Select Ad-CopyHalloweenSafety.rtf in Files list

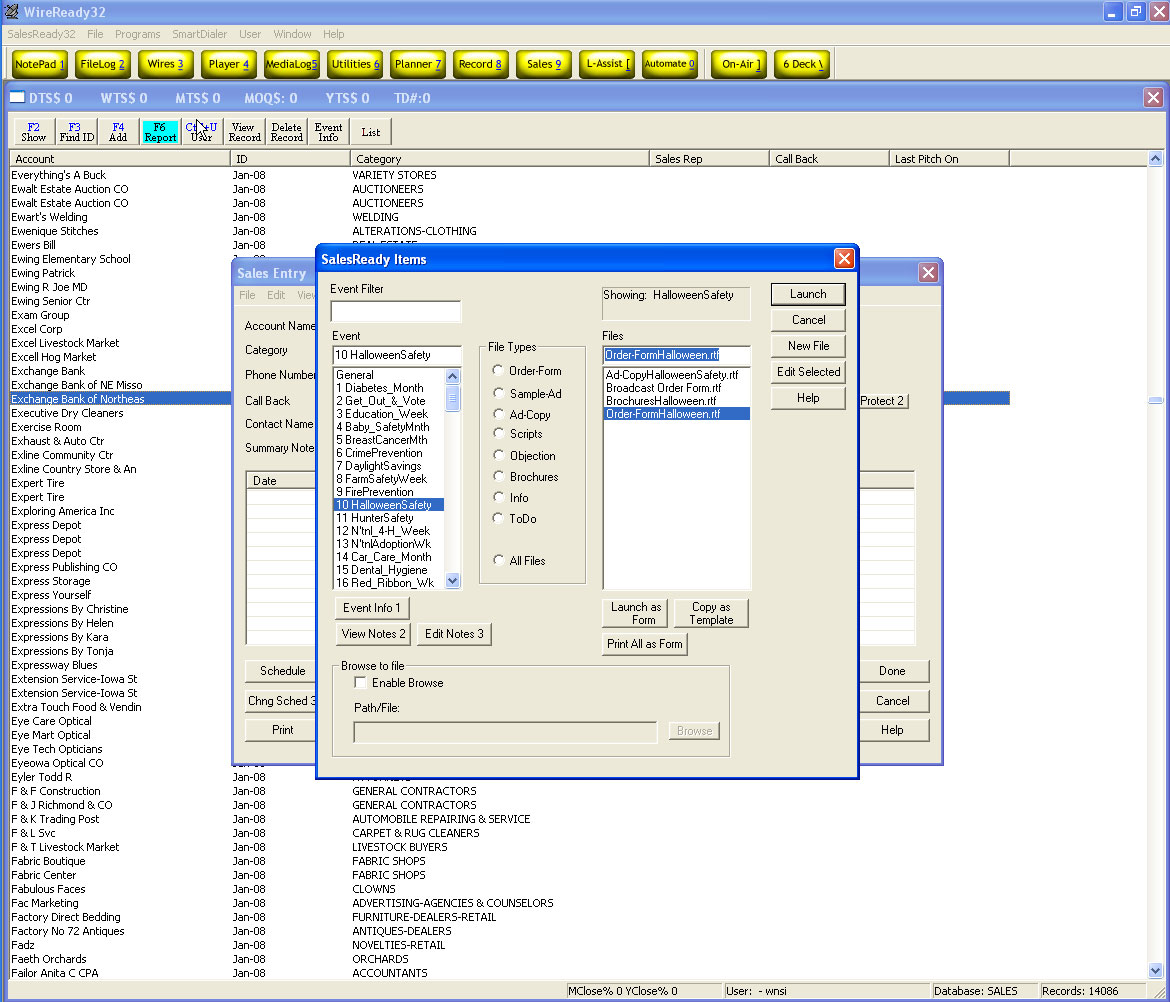click(676, 375)
